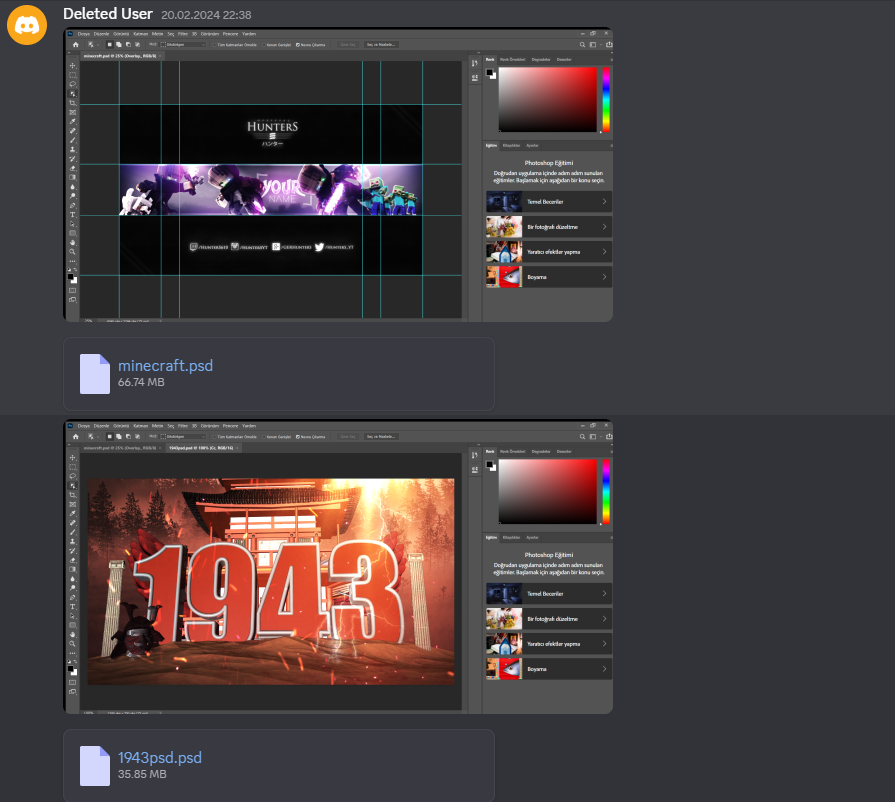The image size is (895, 802).
Task: Select the Crop tool in the 1943 screenshot
Action: [72, 495]
